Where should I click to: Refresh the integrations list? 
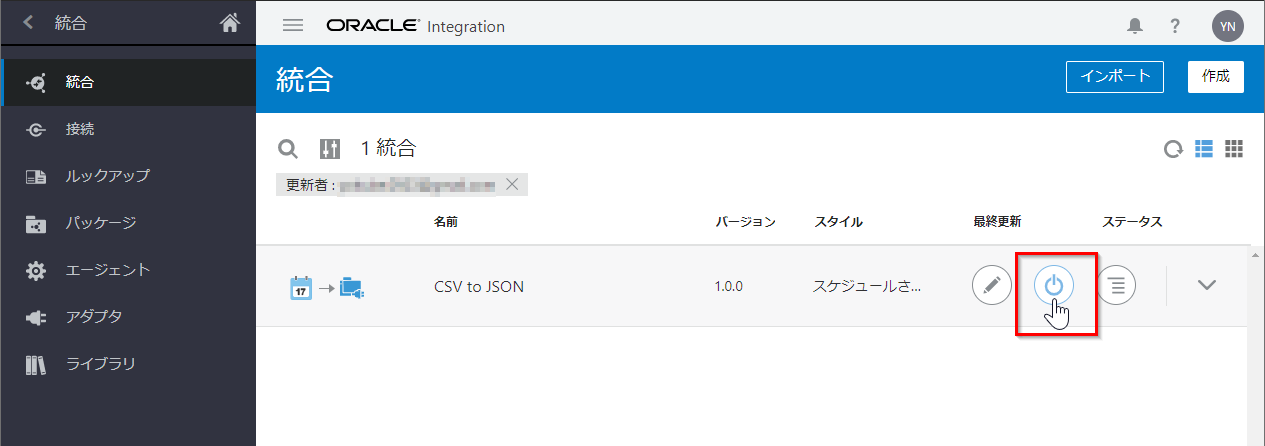click(1172, 149)
